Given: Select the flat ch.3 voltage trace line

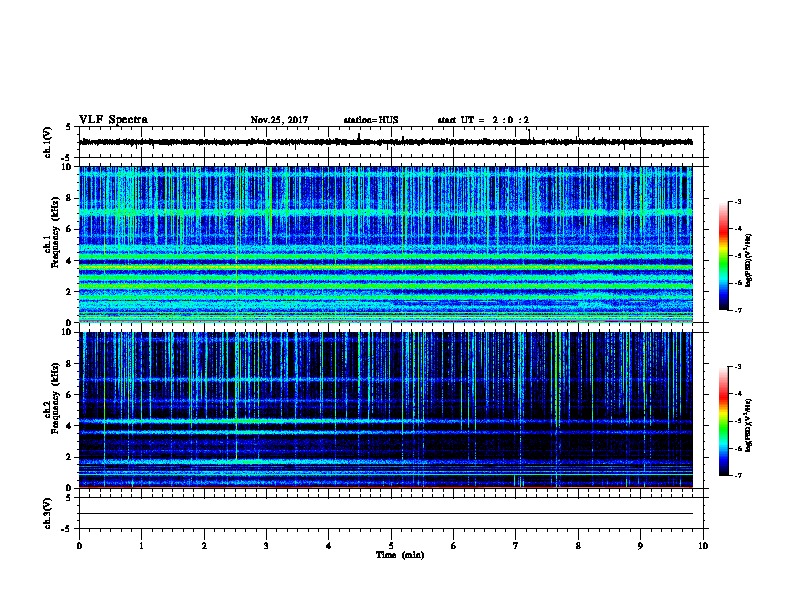Looking at the screenshot, I should point(386,514).
